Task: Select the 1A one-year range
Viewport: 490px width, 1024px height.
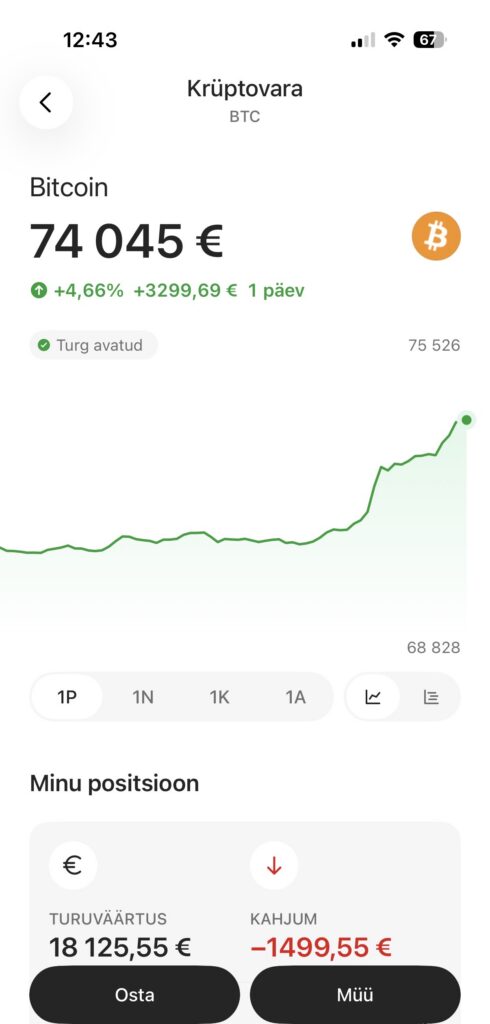Action: point(295,697)
